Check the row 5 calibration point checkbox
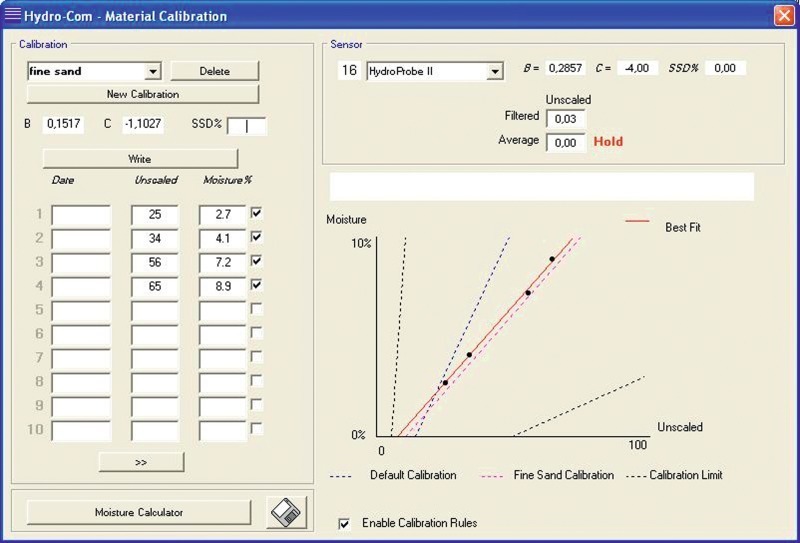 257,309
